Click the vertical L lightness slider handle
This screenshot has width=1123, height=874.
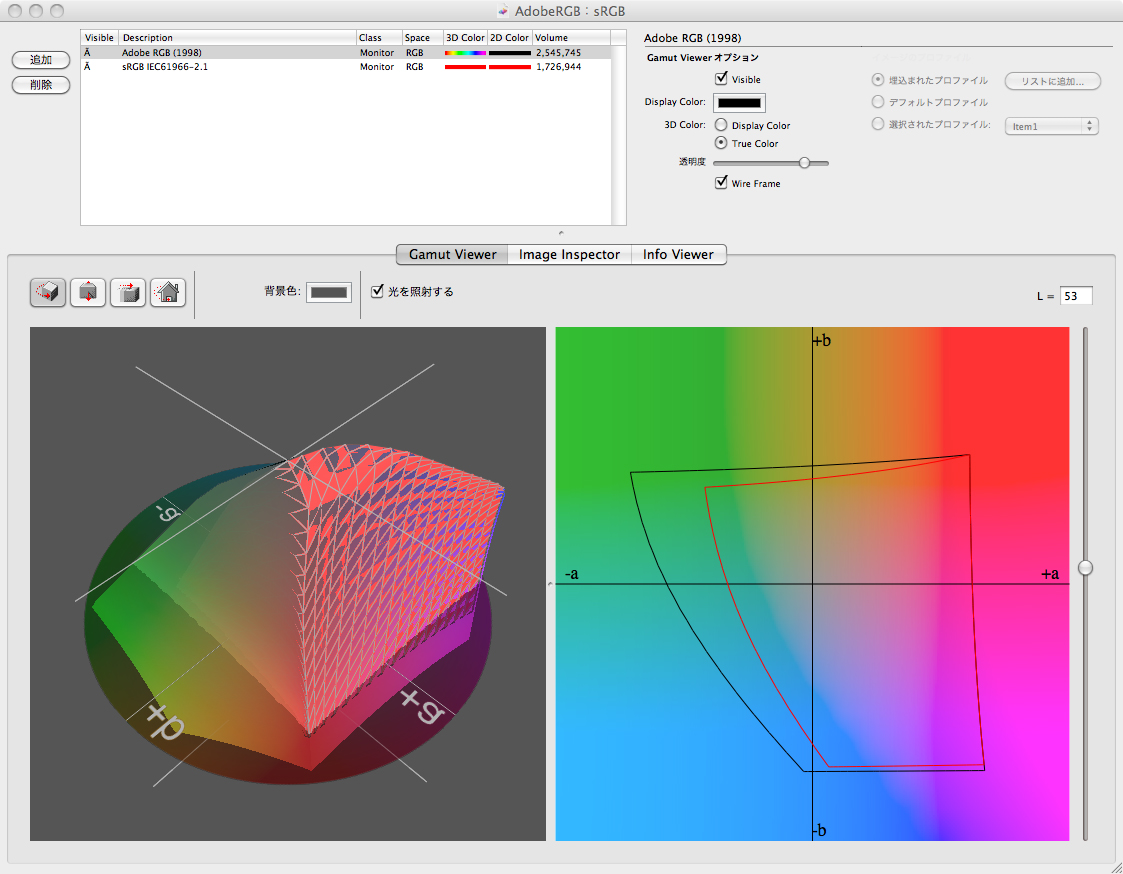1085,567
